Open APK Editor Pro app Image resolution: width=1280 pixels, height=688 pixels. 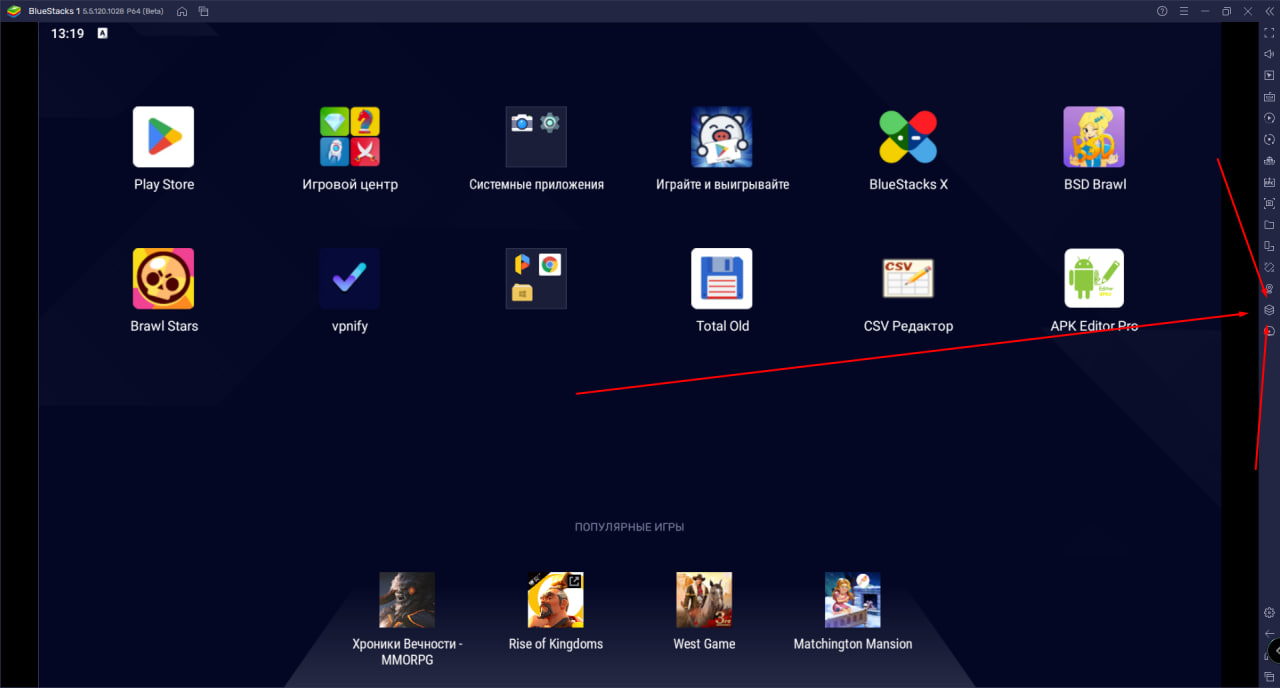(x=1094, y=279)
